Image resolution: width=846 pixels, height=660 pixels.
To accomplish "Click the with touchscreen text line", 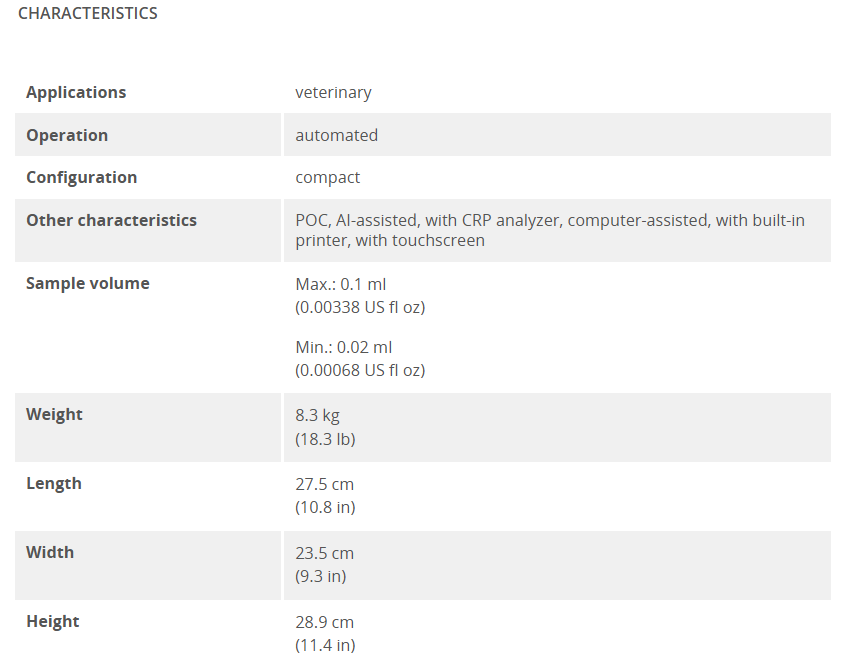I will pyautogui.click(x=390, y=240).
